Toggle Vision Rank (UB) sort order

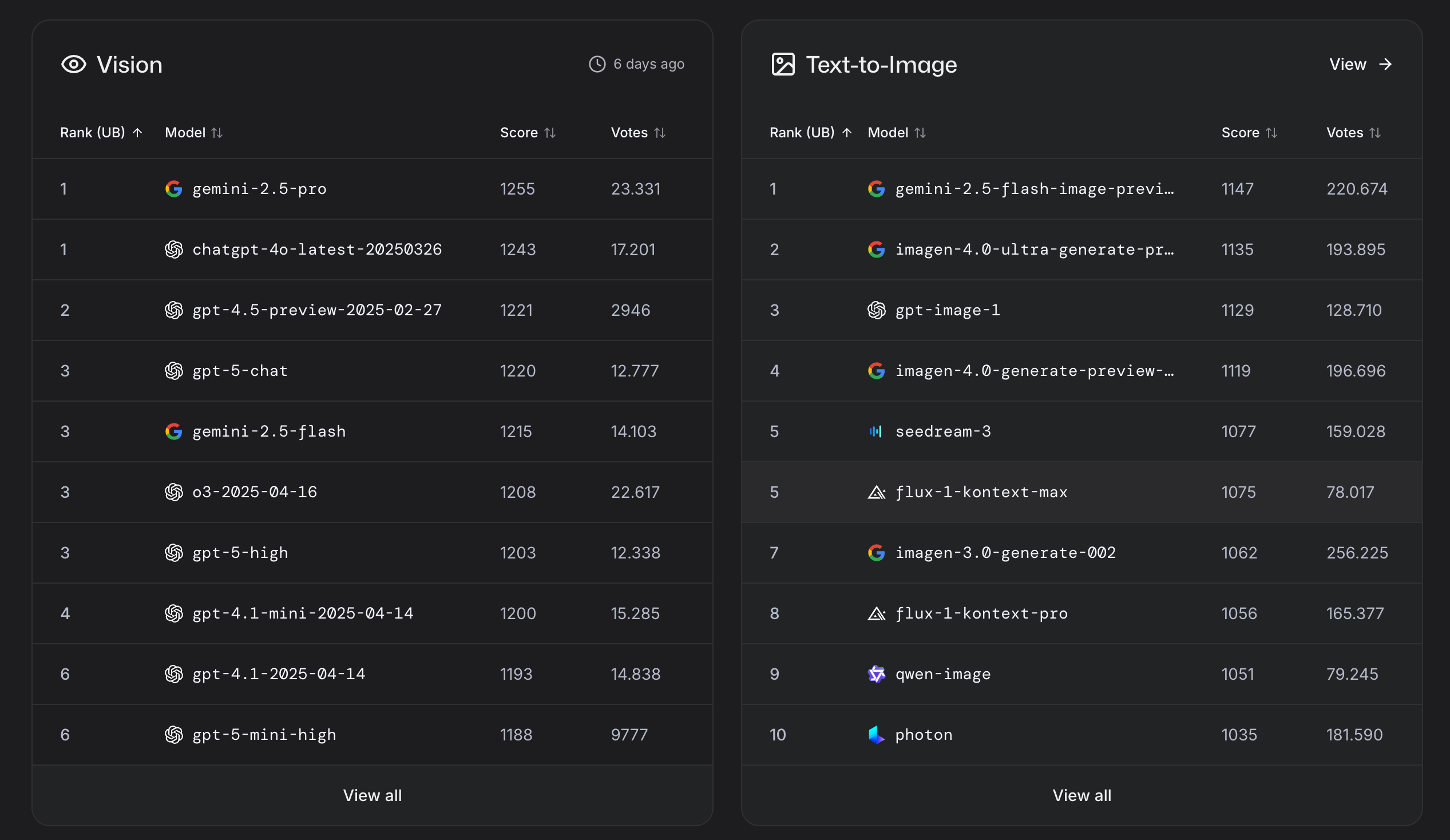click(x=101, y=133)
